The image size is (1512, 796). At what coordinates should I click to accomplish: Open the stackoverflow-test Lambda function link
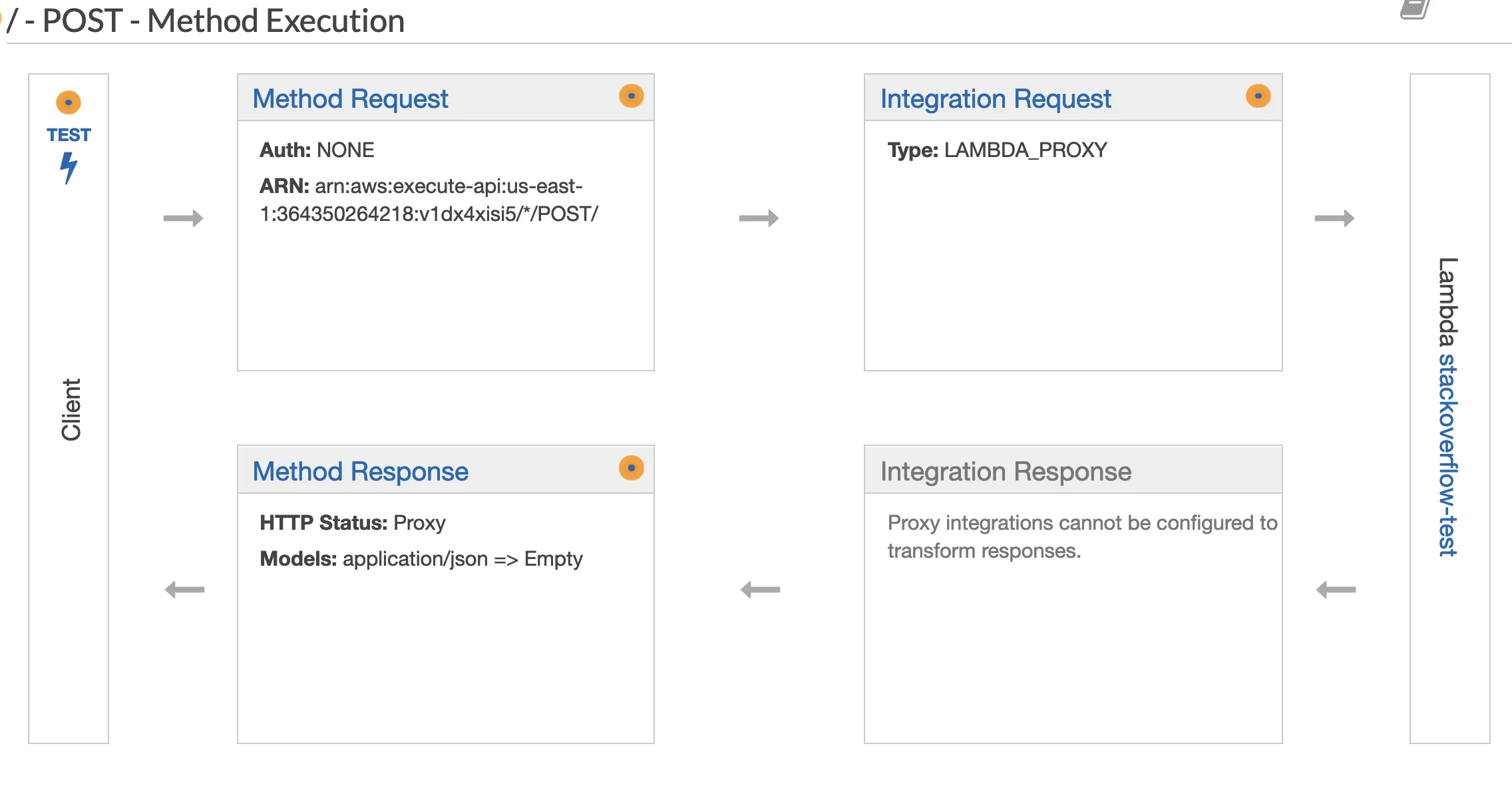[x=1448, y=455]
